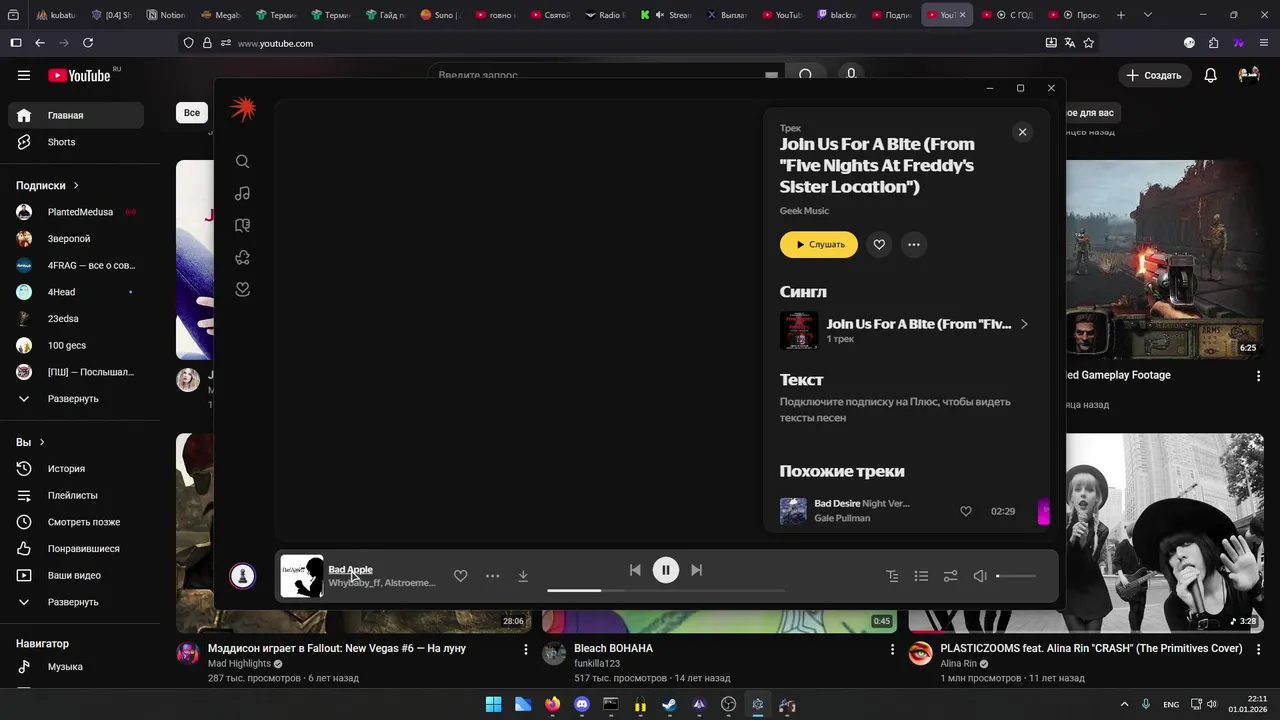Click the YouTube Создать button
This screenshot has height=720, width=1280.
[1153, 75]
